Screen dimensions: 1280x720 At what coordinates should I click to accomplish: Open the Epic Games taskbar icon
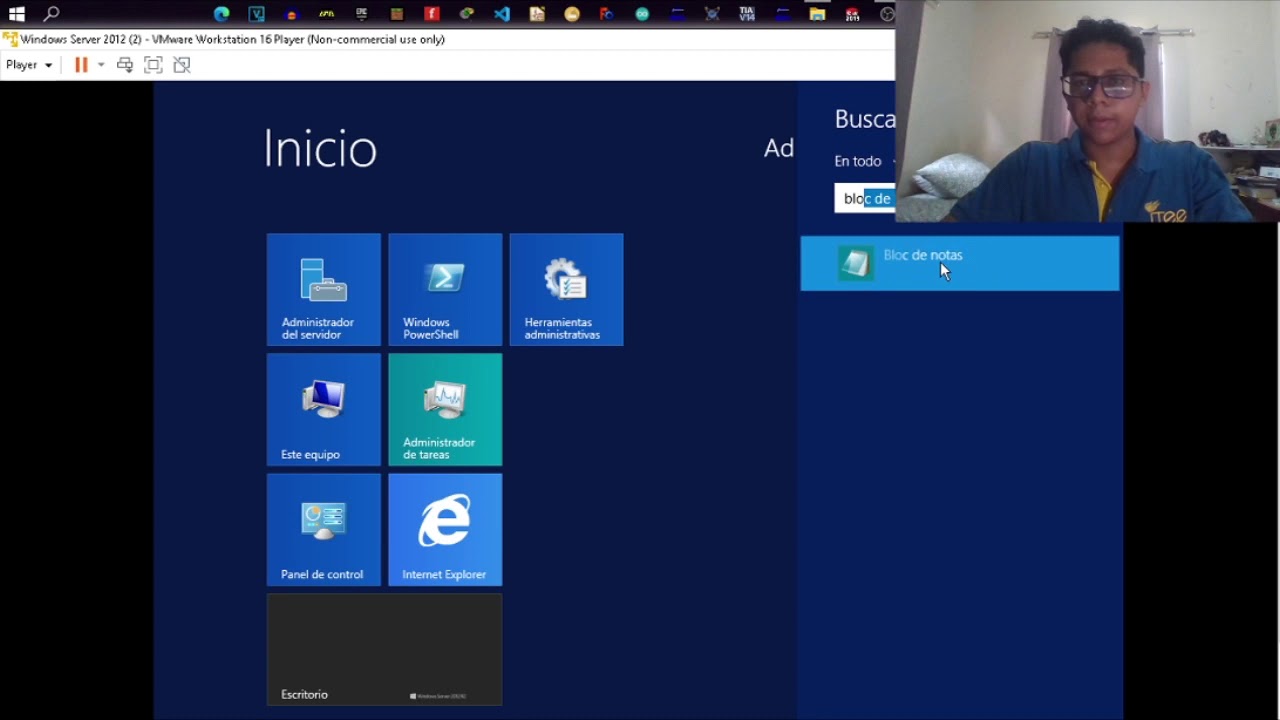coord(362,14)
